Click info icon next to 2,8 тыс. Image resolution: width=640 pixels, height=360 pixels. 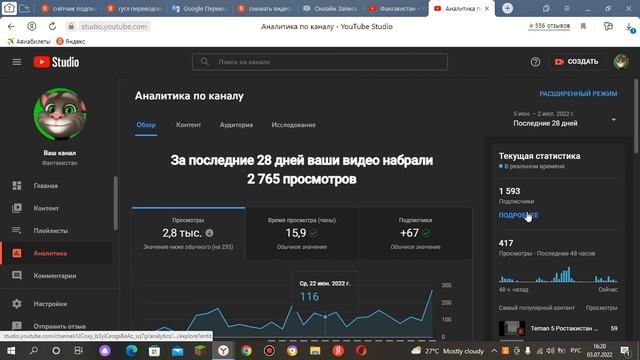coord(209,233)
